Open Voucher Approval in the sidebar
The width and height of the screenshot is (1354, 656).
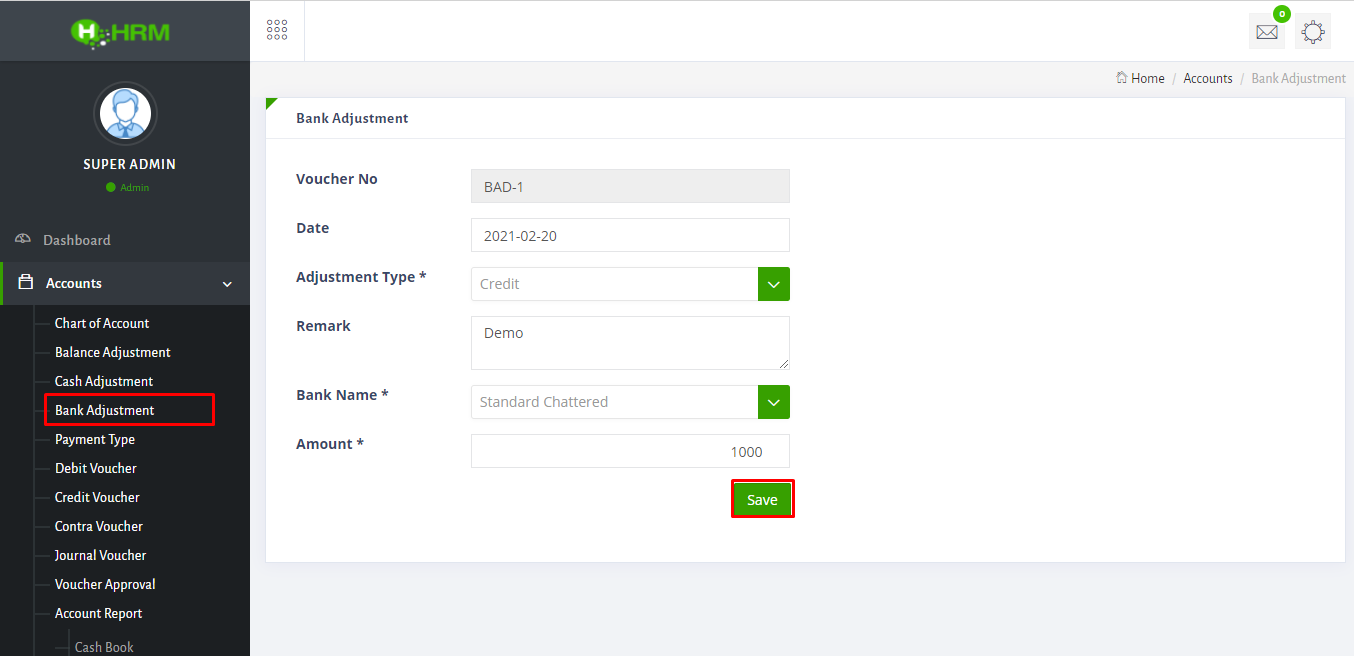[x=105, y=584]
